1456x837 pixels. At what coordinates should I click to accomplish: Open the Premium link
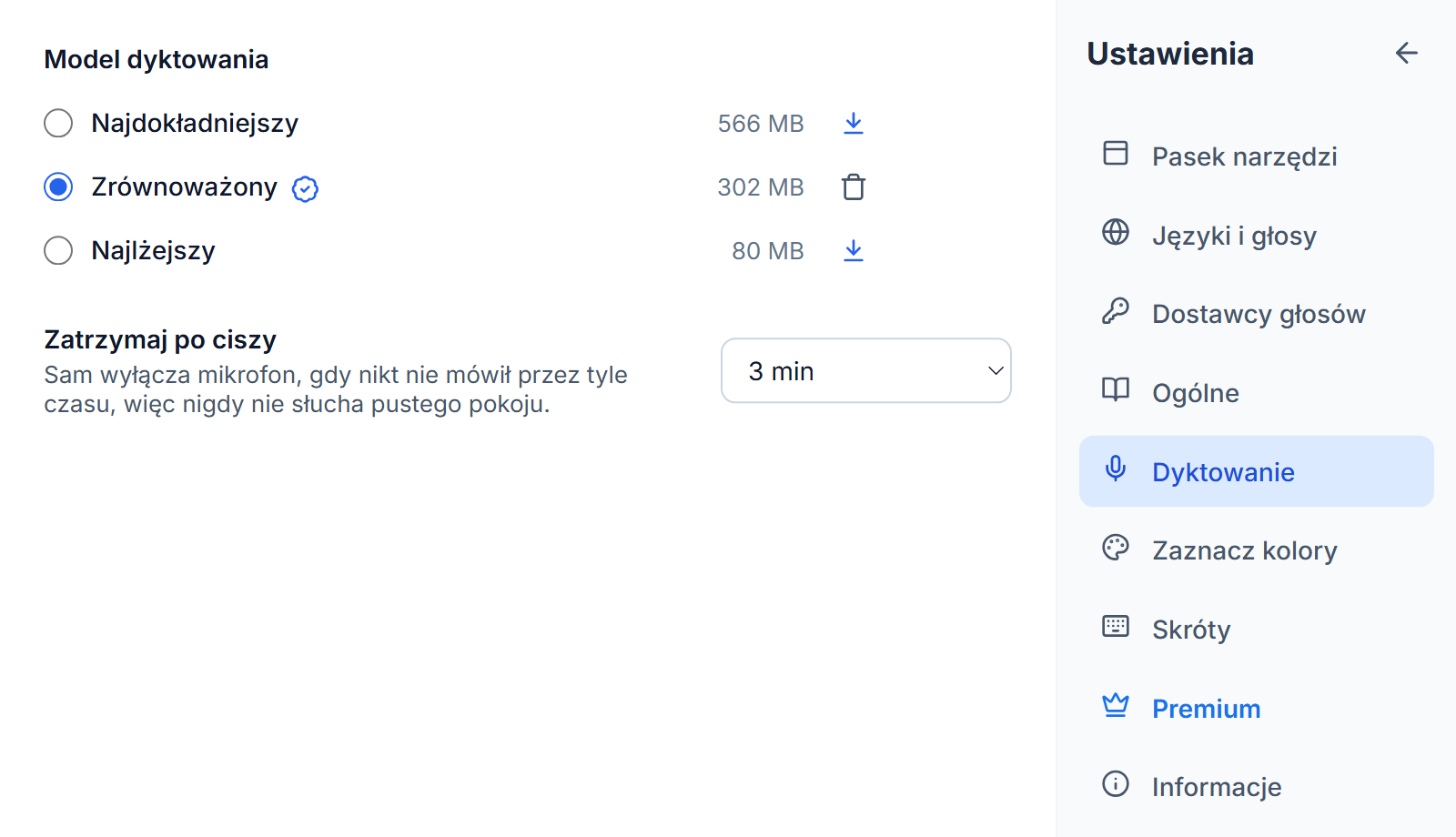(1257, 708)
